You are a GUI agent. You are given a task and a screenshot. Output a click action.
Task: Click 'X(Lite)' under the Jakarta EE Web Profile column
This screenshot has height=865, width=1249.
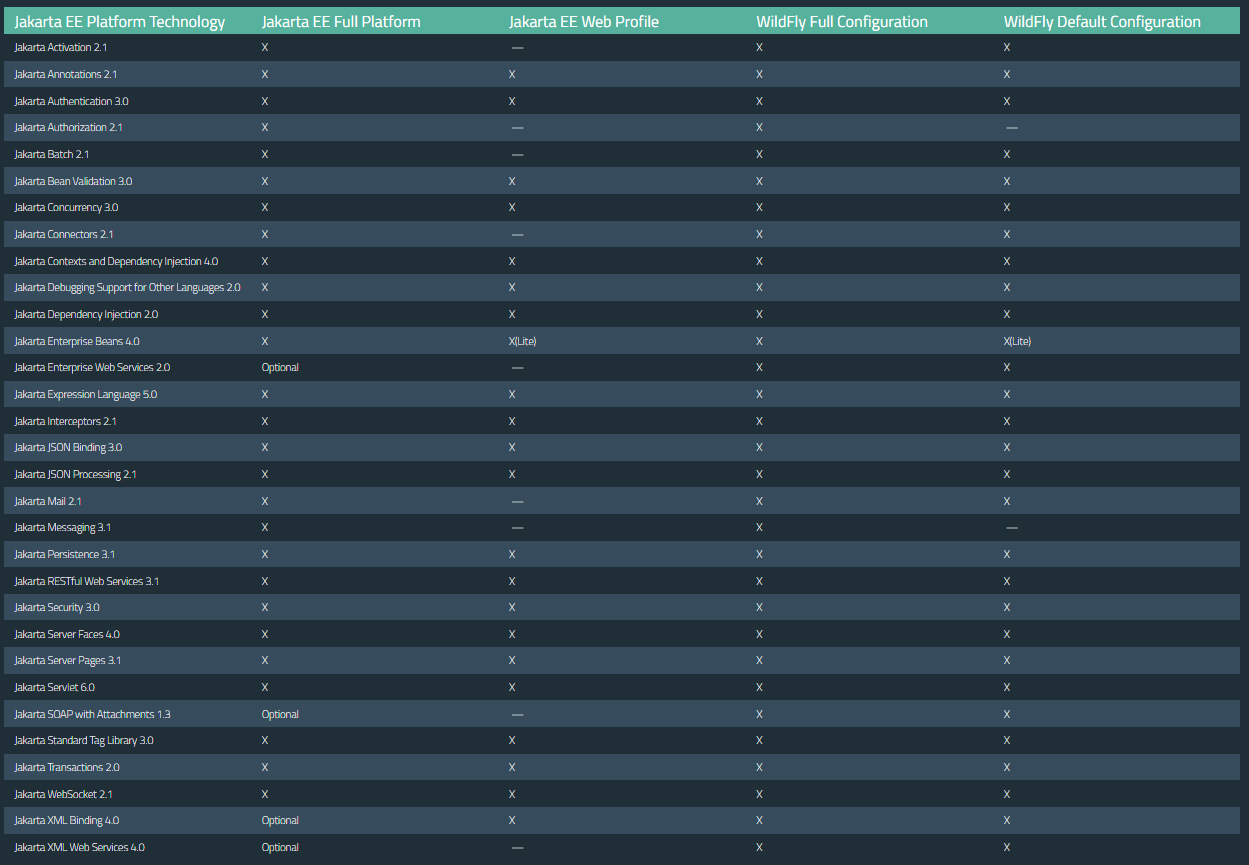(x=523, y=341)
